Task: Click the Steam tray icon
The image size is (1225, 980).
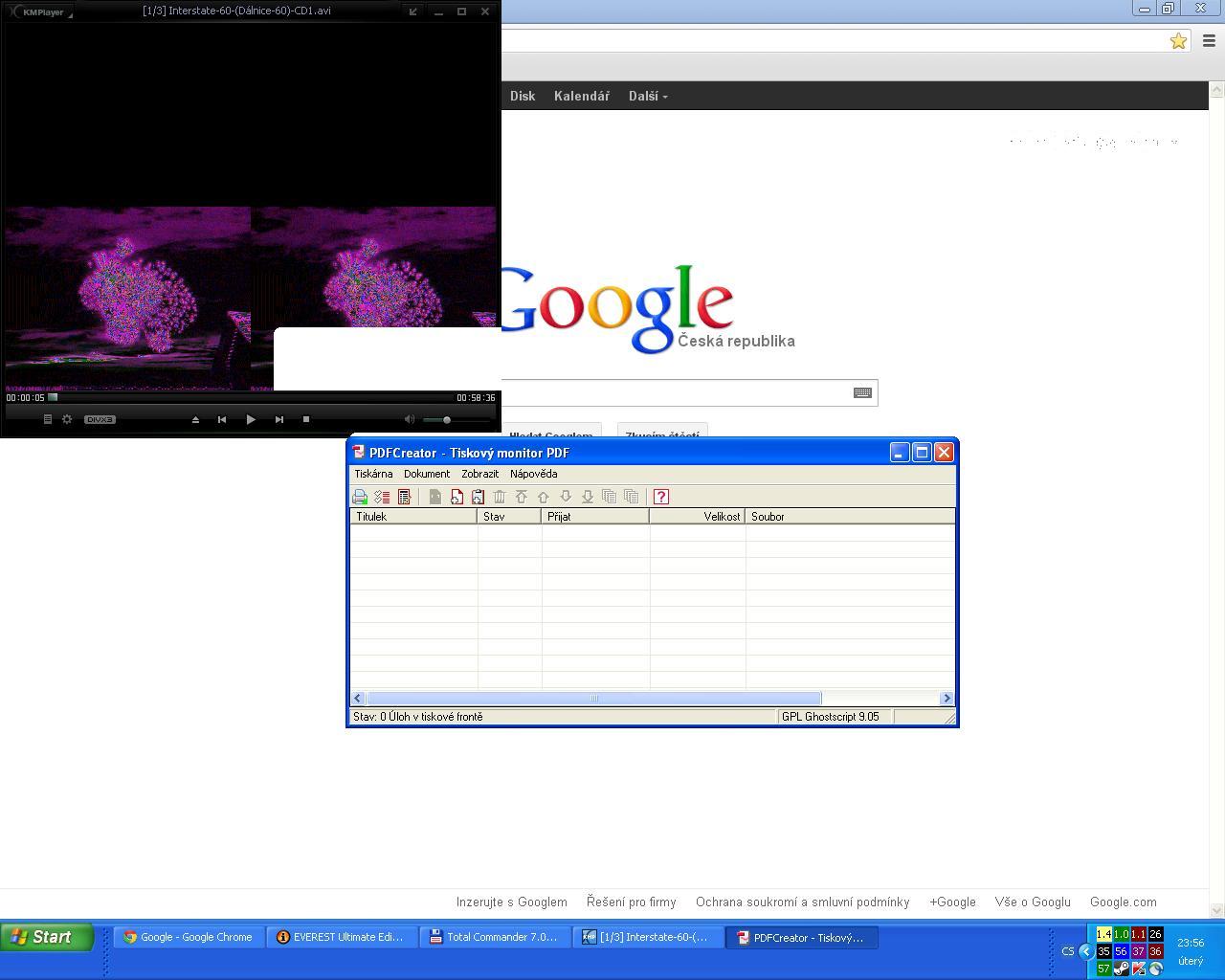Action: click(x=1121, y=969)
